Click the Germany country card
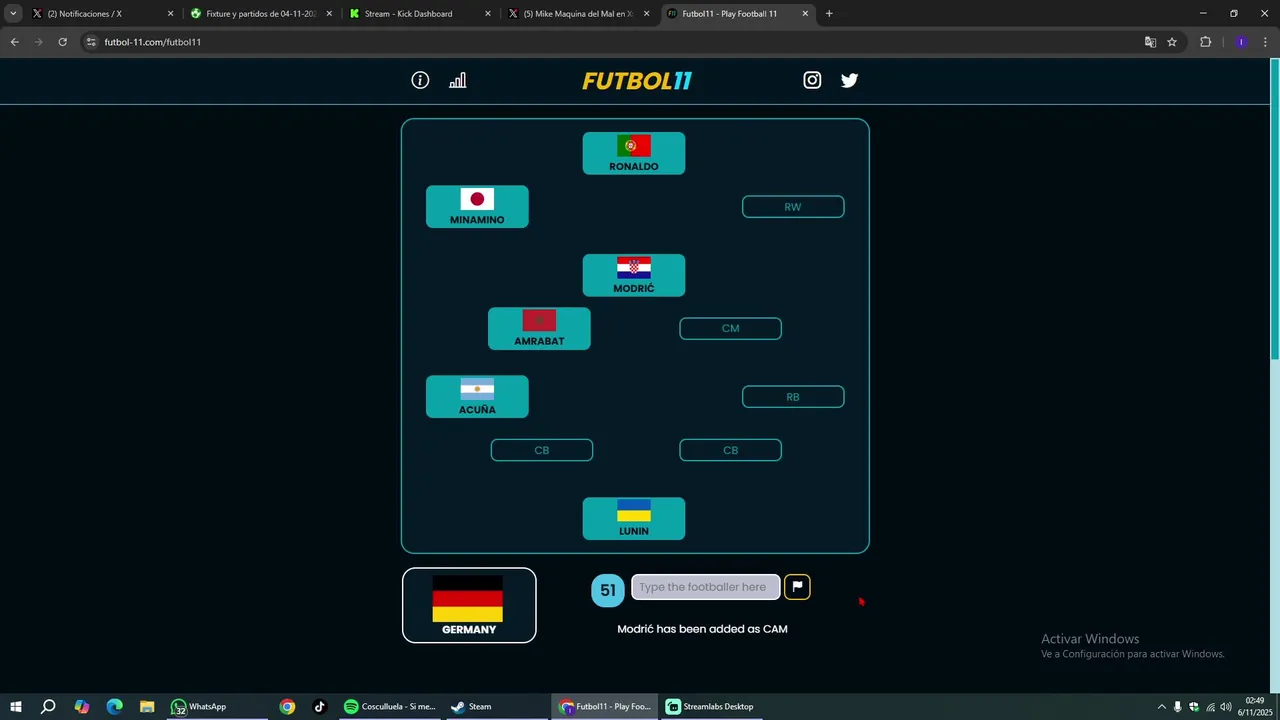This screenshot has width=1280, height=720. pyautogui.click(x=469, y=605)
